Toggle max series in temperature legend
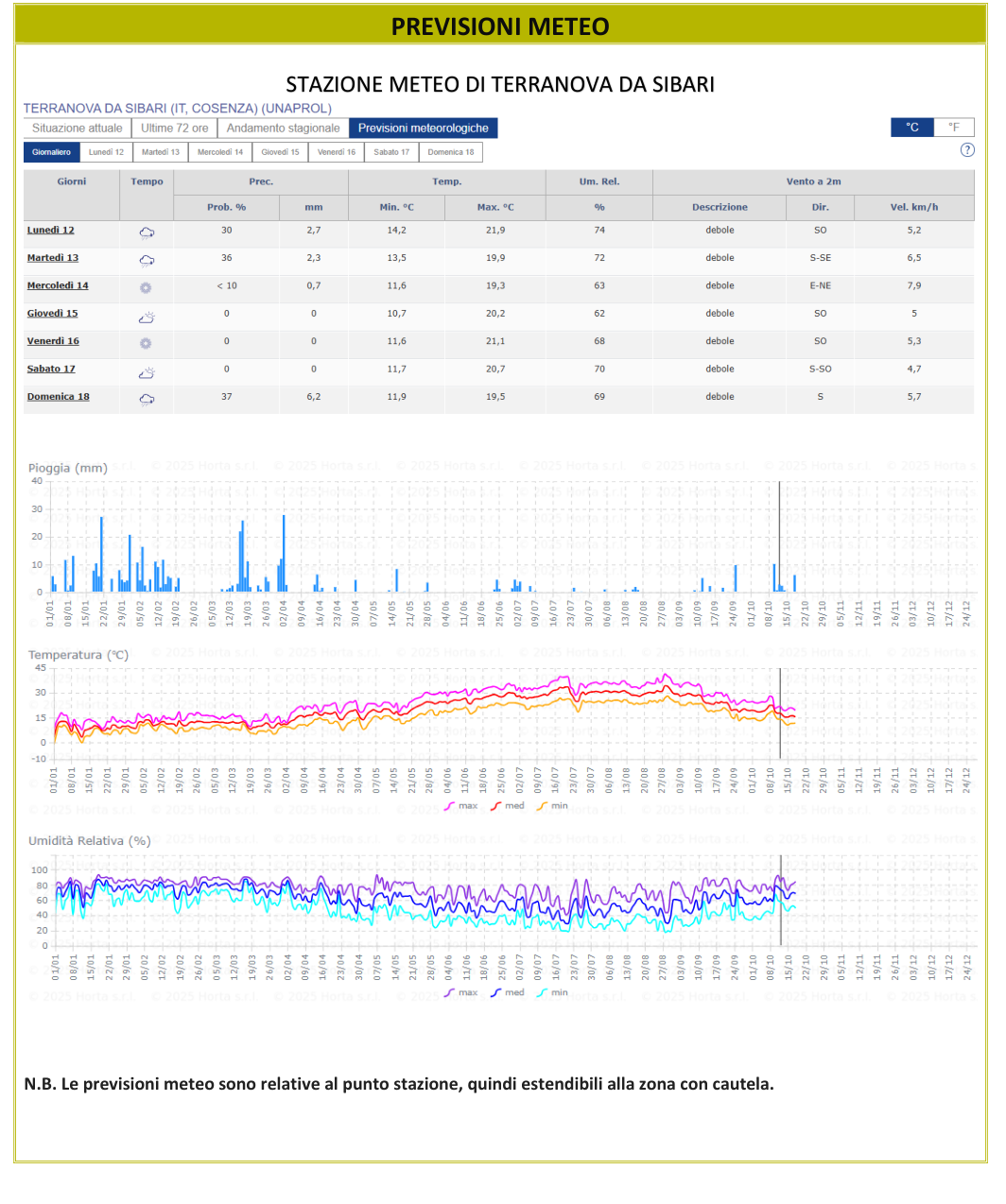This screenshot has width=1006, height=1204. click(x=460, y=806)
